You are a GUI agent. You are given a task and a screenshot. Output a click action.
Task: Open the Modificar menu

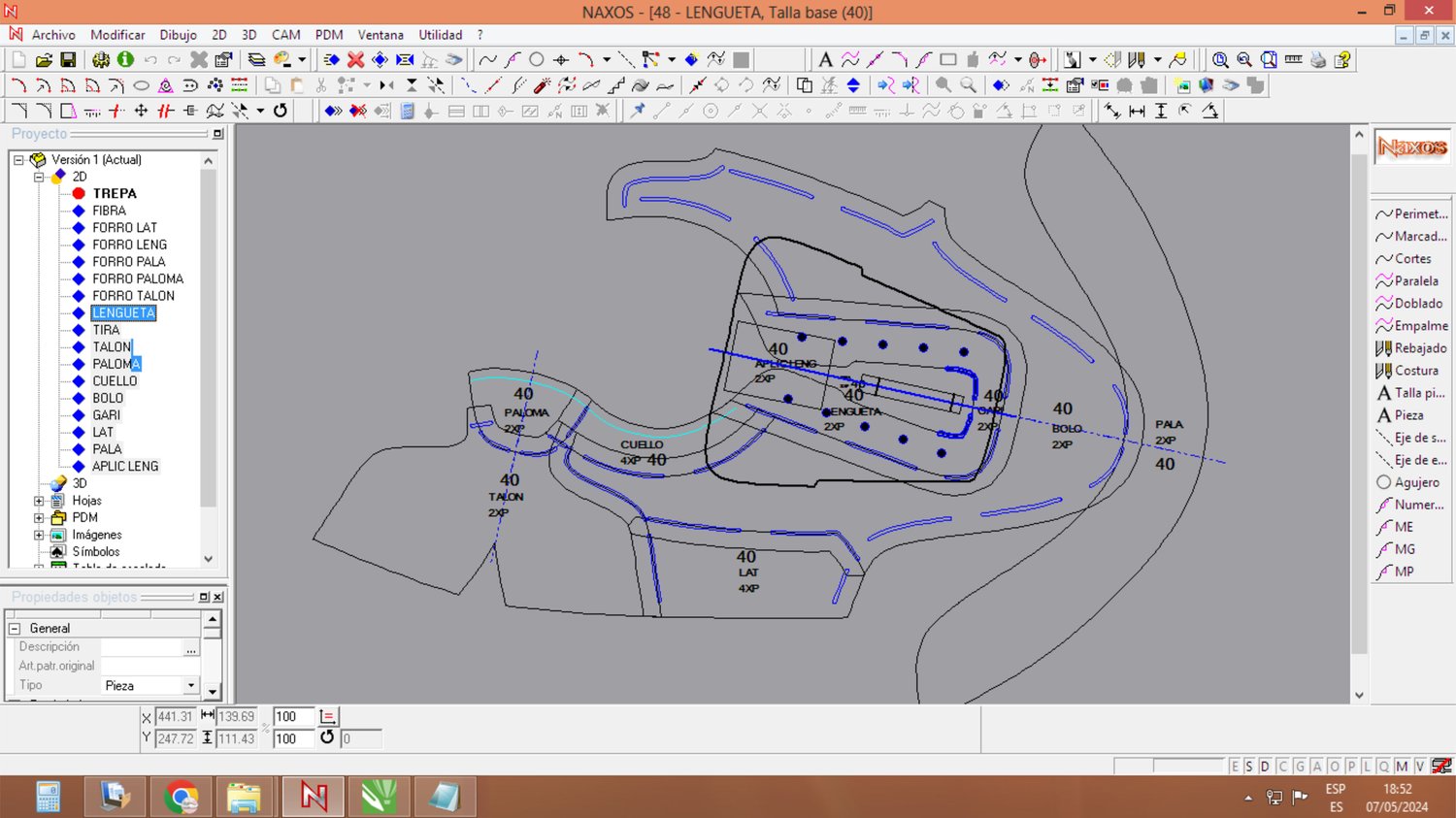[x=117, y=35]
